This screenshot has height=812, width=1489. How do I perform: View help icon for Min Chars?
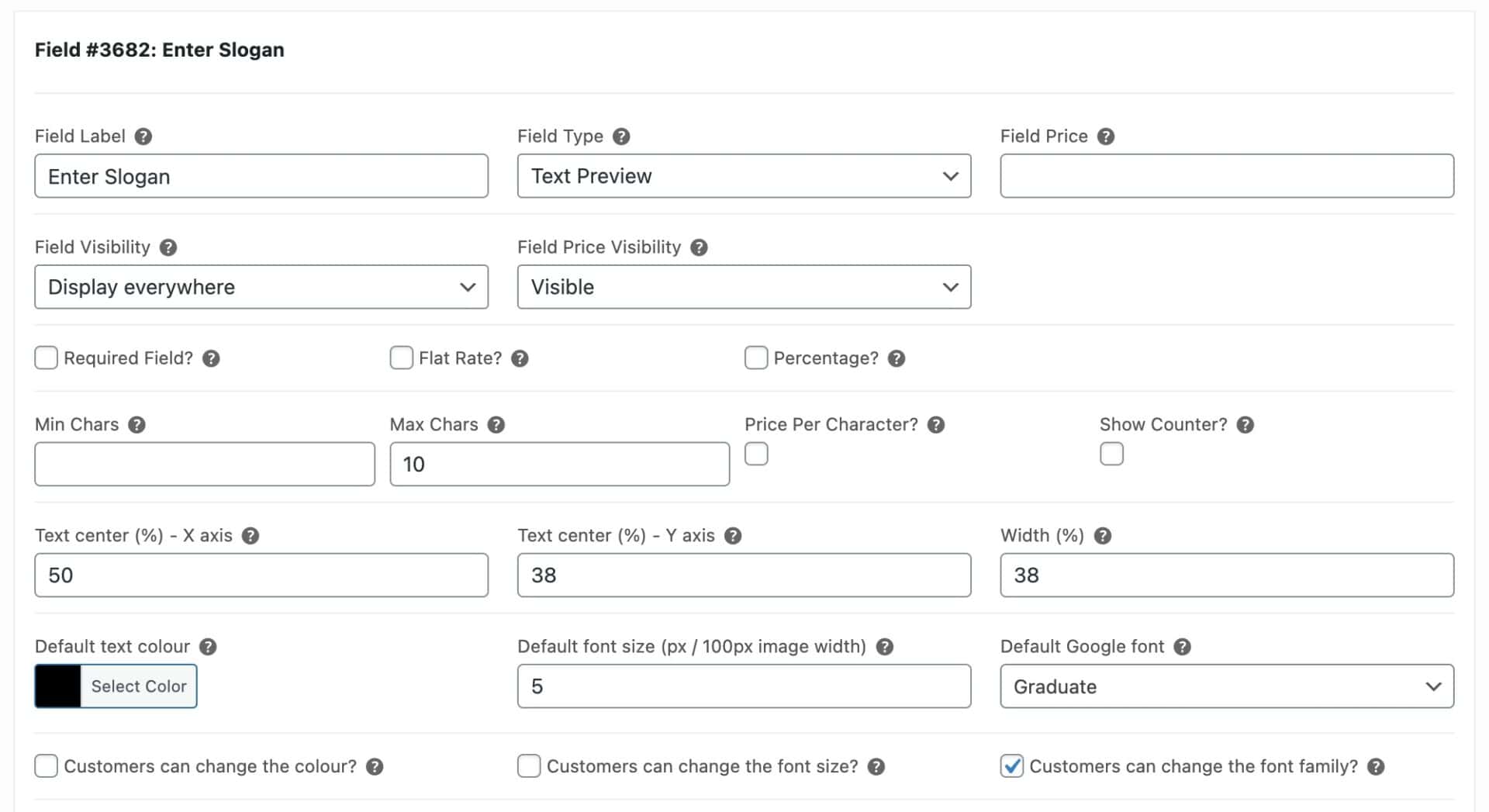click(136, 425)
